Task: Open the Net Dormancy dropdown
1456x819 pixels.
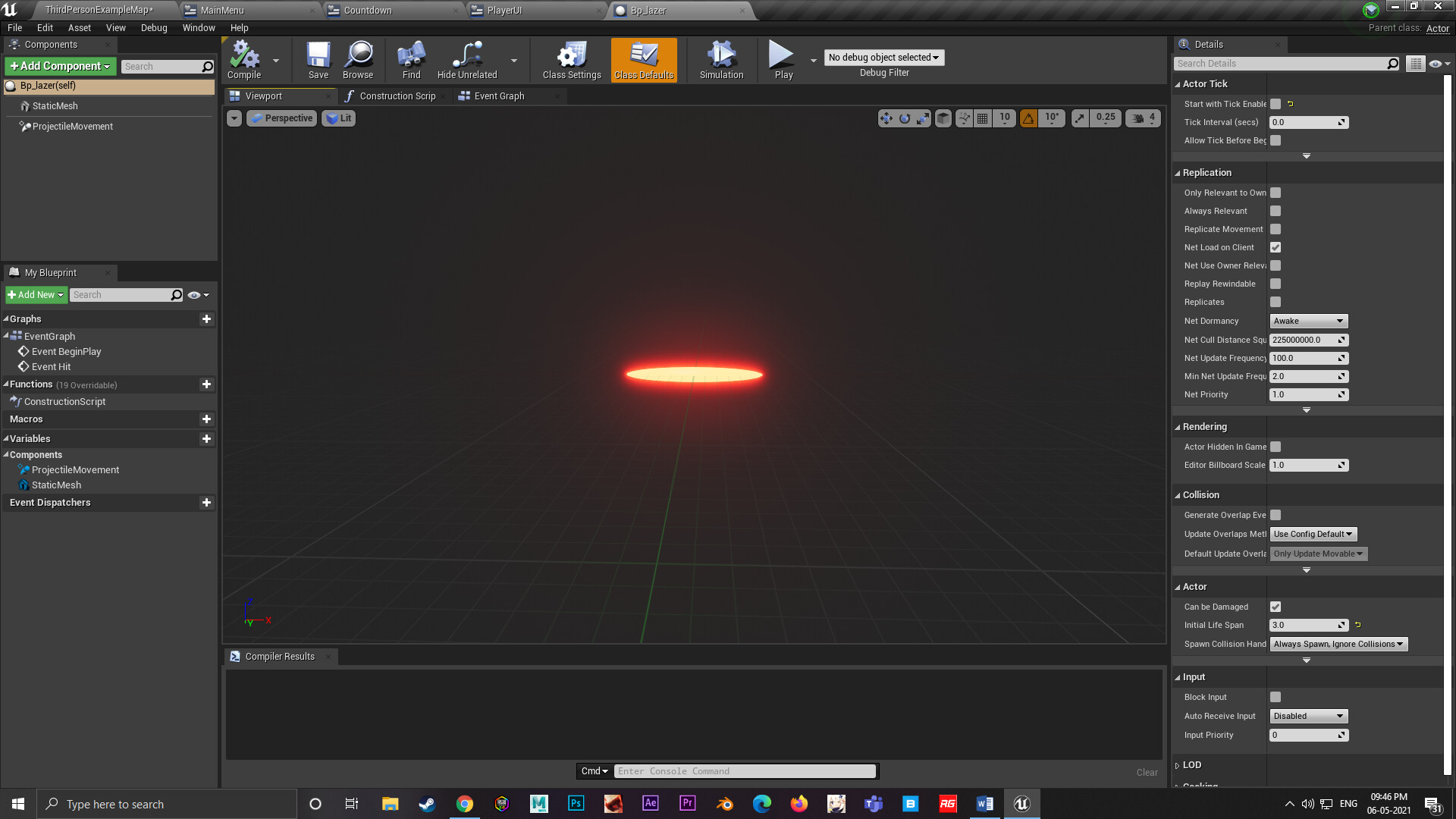Action: (x=1308, y=321)
